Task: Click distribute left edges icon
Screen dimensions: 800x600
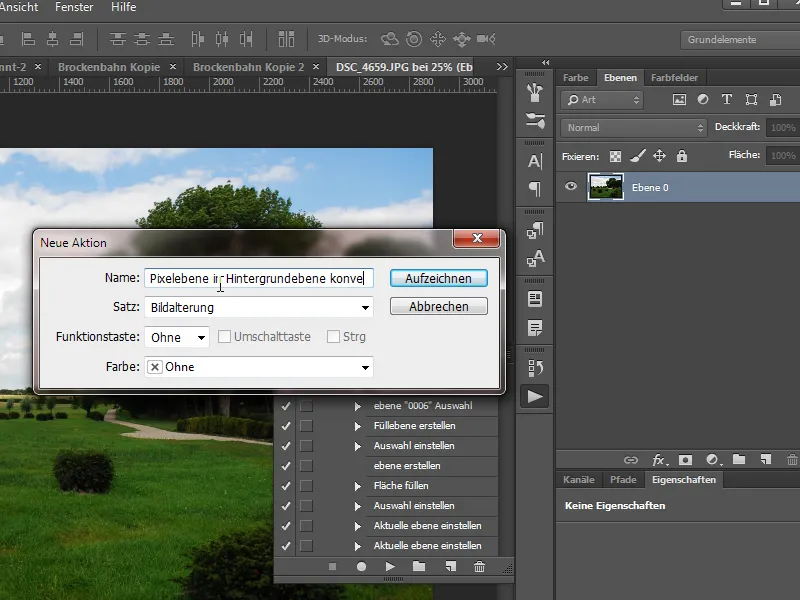Action: tap(197, 39)
